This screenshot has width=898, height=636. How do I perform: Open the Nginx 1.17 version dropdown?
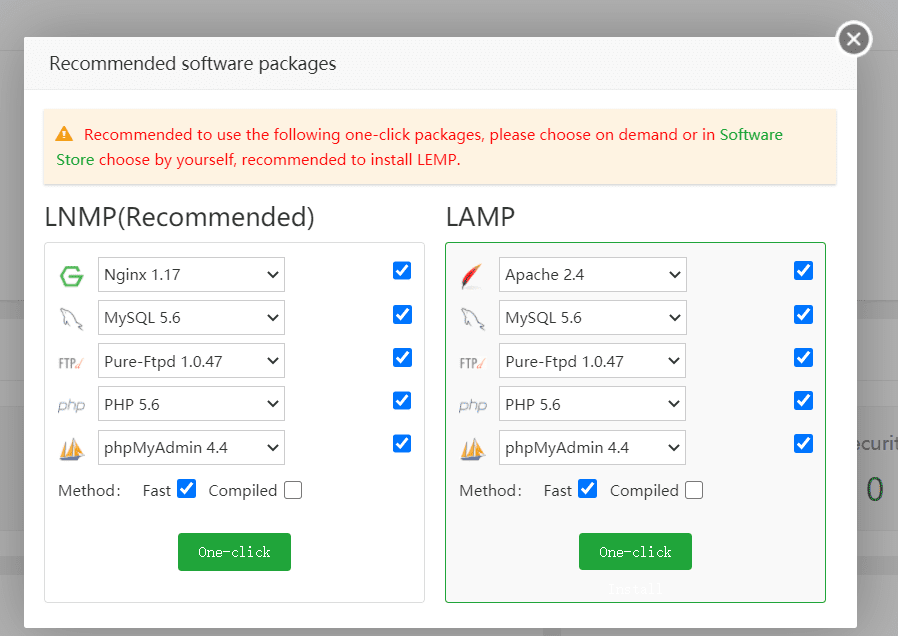coord(191,274)
